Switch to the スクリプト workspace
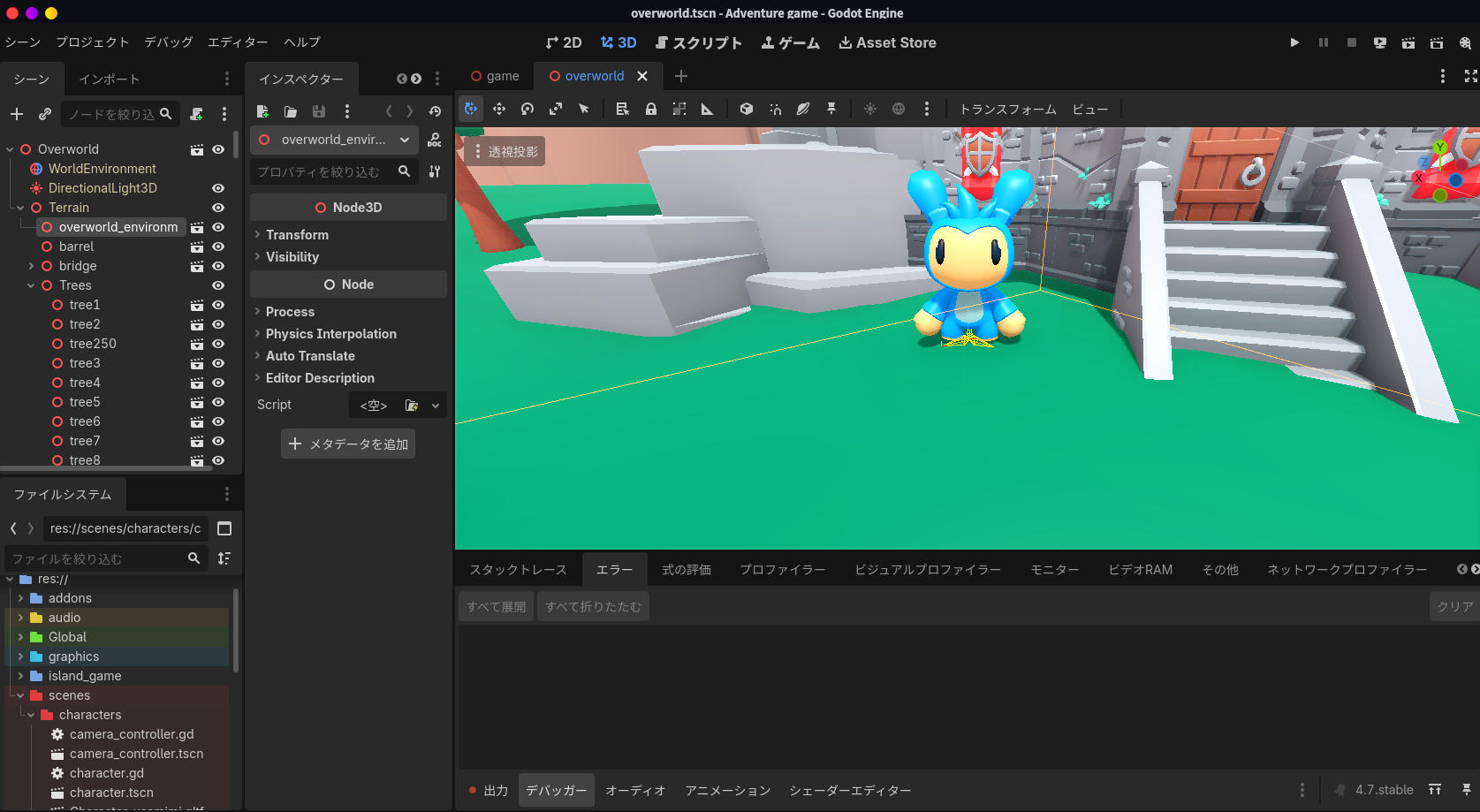Image resolution: width=1480 pixels, height=812 pixels. coord(699,42)
